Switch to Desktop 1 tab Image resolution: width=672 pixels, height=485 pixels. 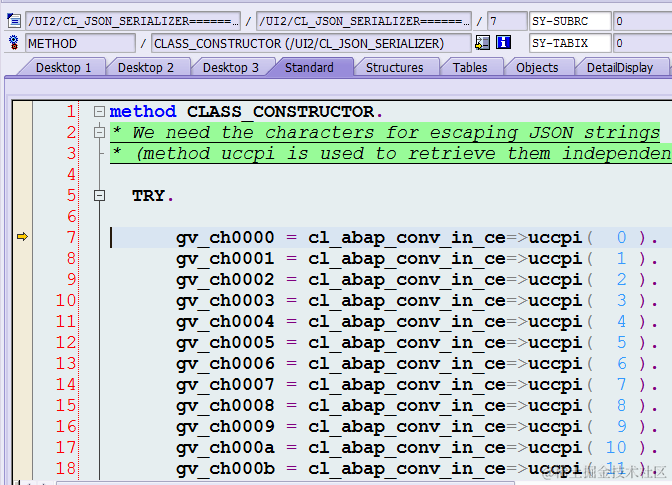(x=63, y=67)
